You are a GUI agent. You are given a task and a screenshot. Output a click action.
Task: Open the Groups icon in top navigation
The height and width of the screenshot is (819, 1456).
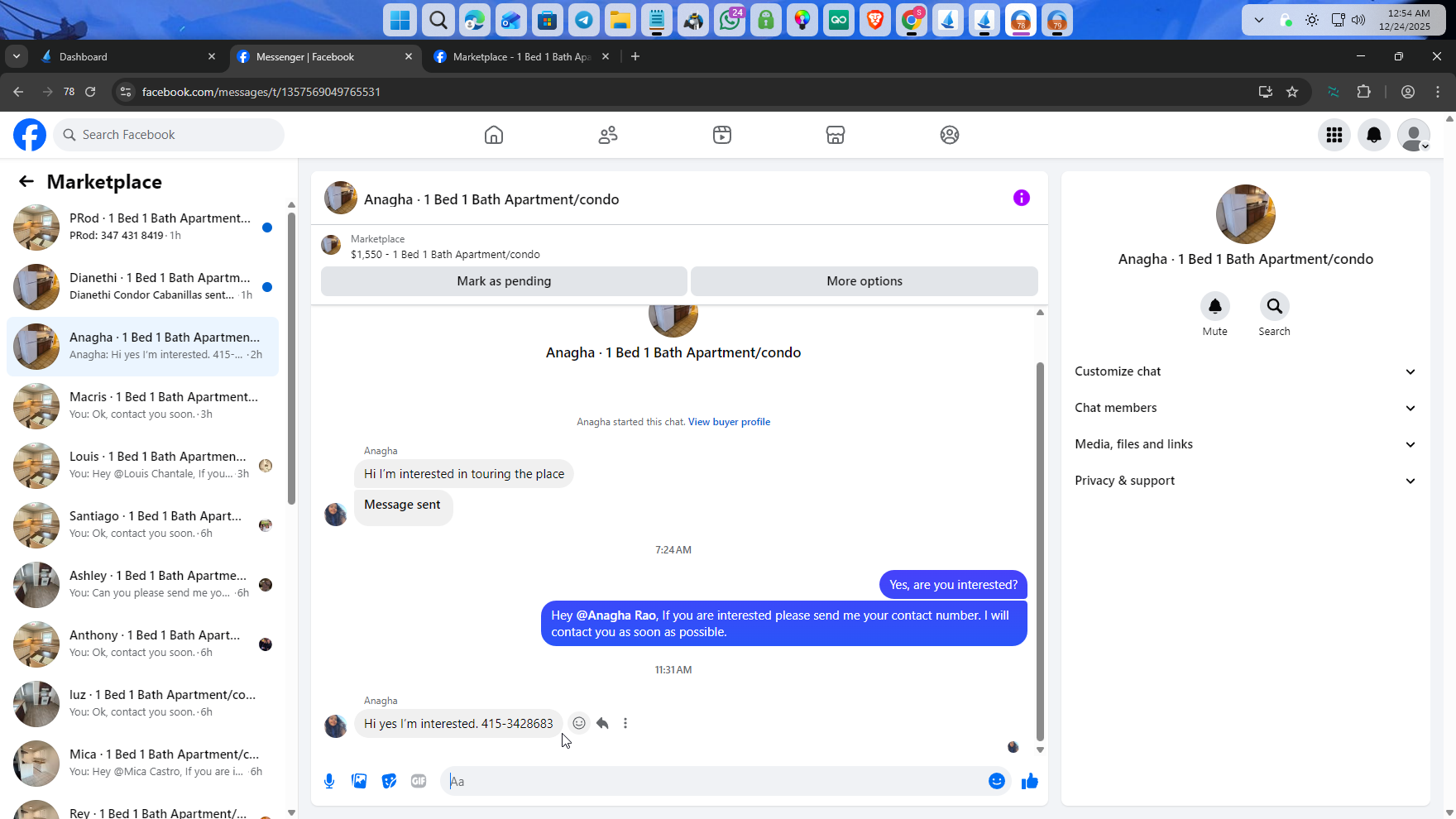[x=950, y=135]
